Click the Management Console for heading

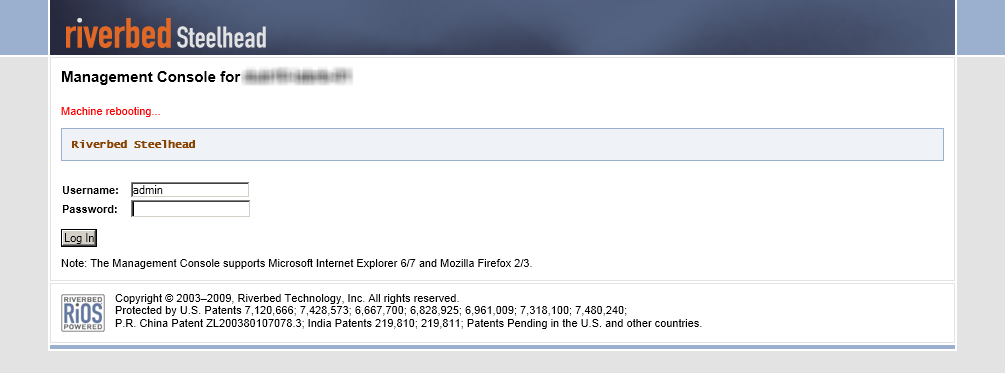point(151,78)
